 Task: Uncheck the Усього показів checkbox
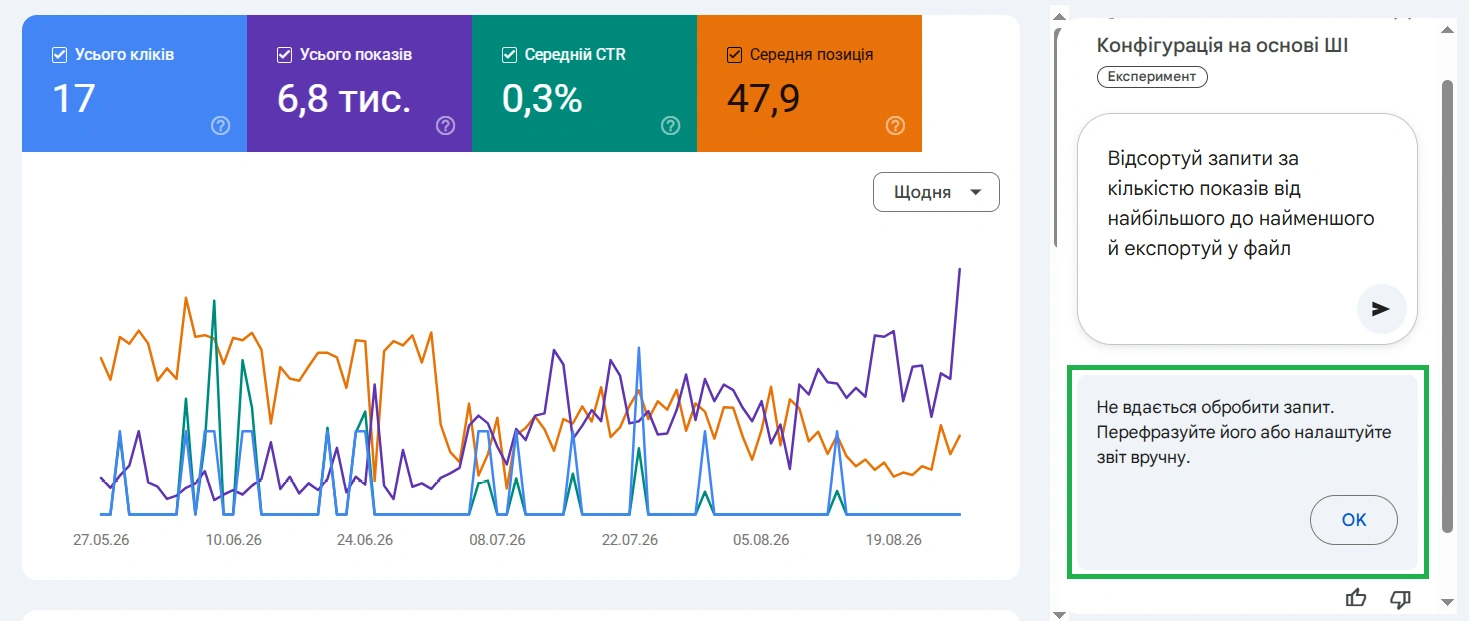[284, 55]
